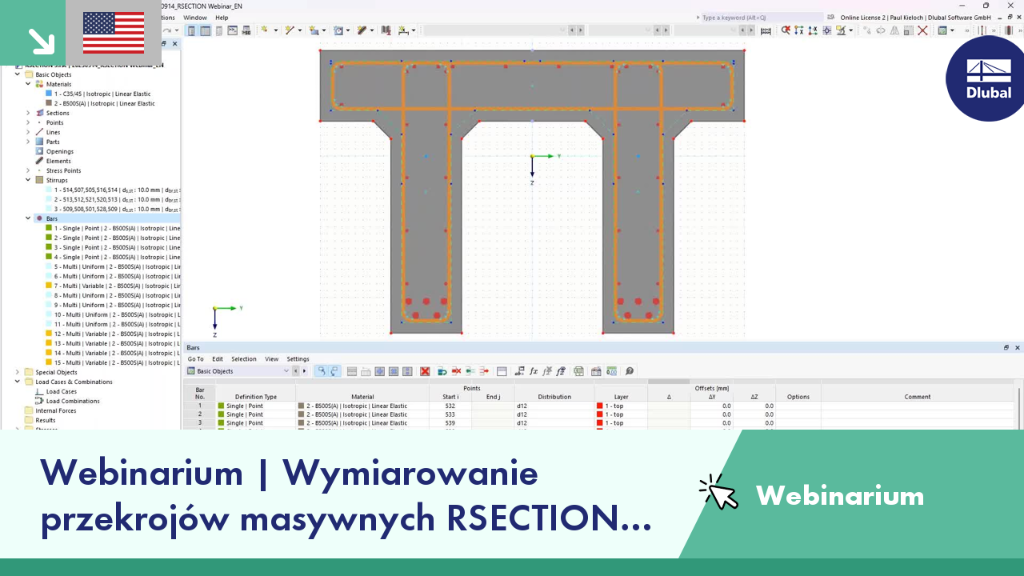Image resolution: width=1024 pixels, height=576 pixels.
Task: Open the Window menu
Action: (195, 18)
